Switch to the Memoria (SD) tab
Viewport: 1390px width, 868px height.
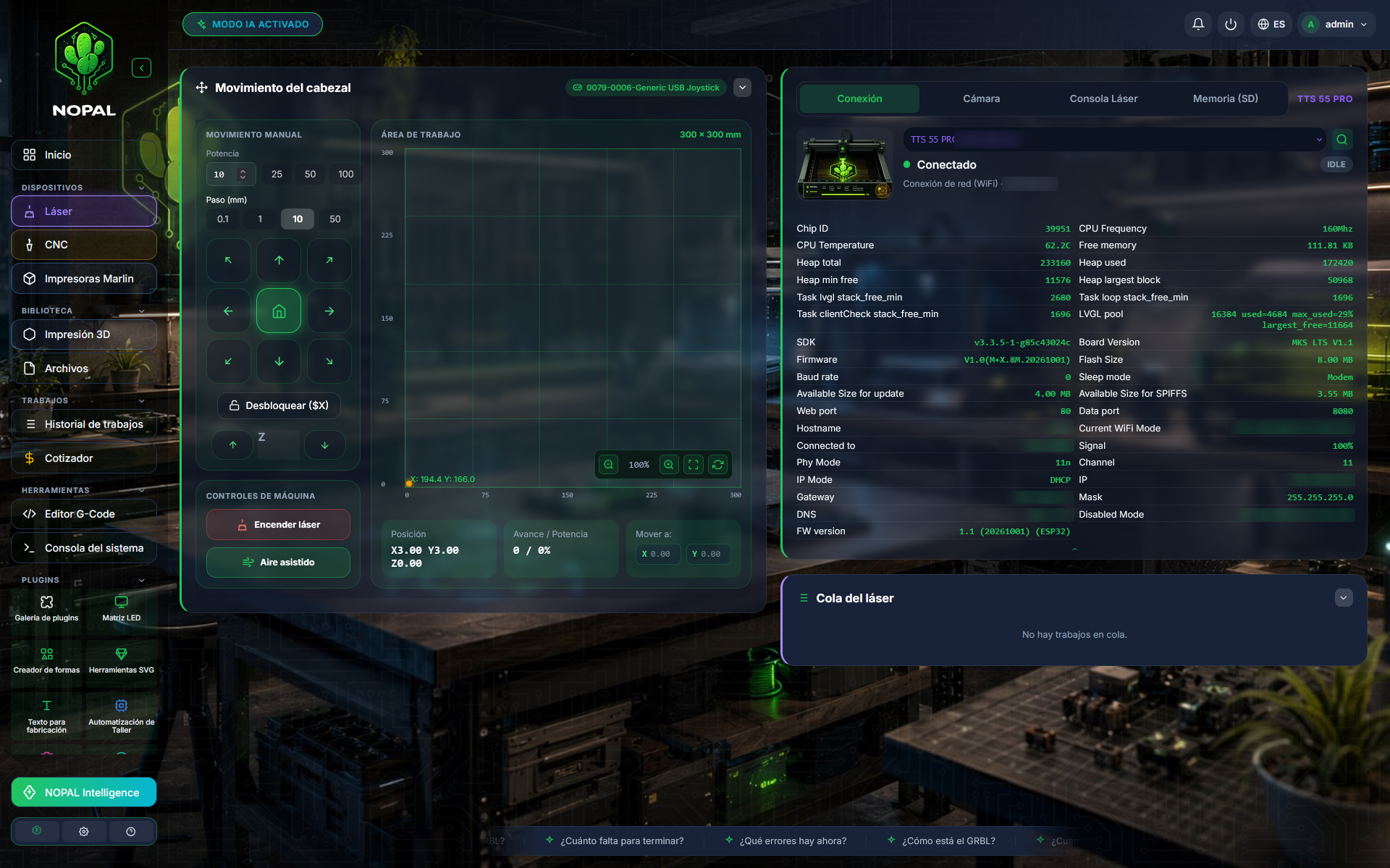[1225, 98]
